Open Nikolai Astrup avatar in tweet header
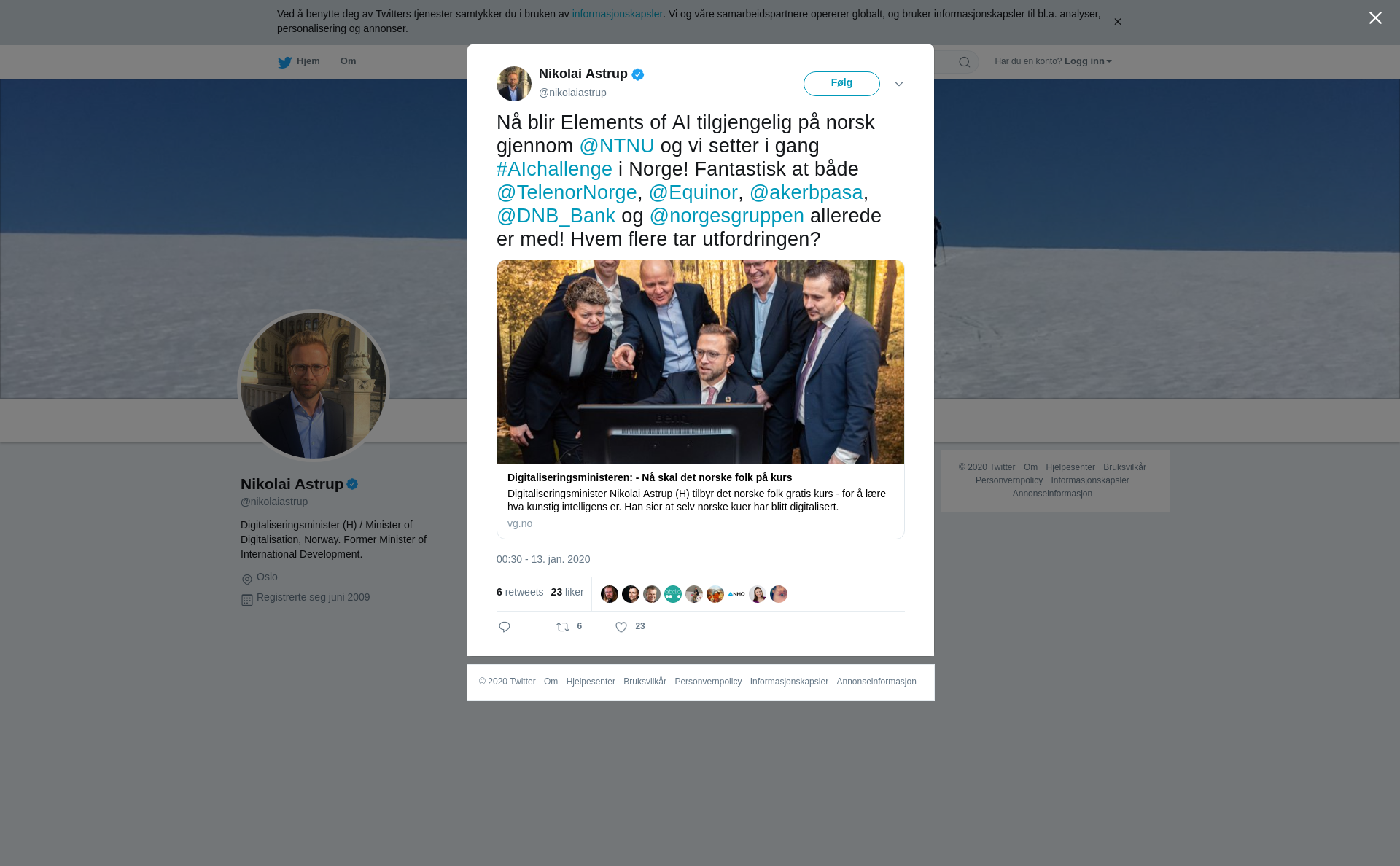 514,84
